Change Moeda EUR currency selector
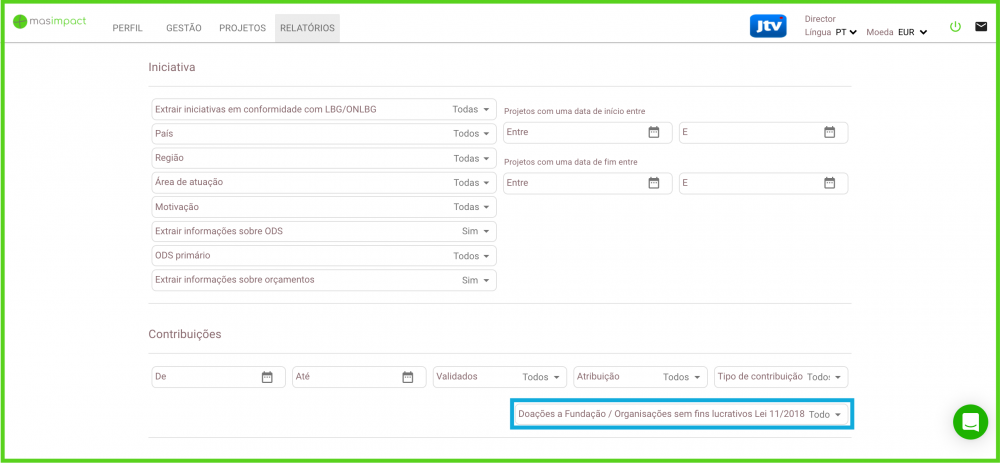Image resolution: width=1000 pixels, height=463 pixels. click(x=912, y=32)
